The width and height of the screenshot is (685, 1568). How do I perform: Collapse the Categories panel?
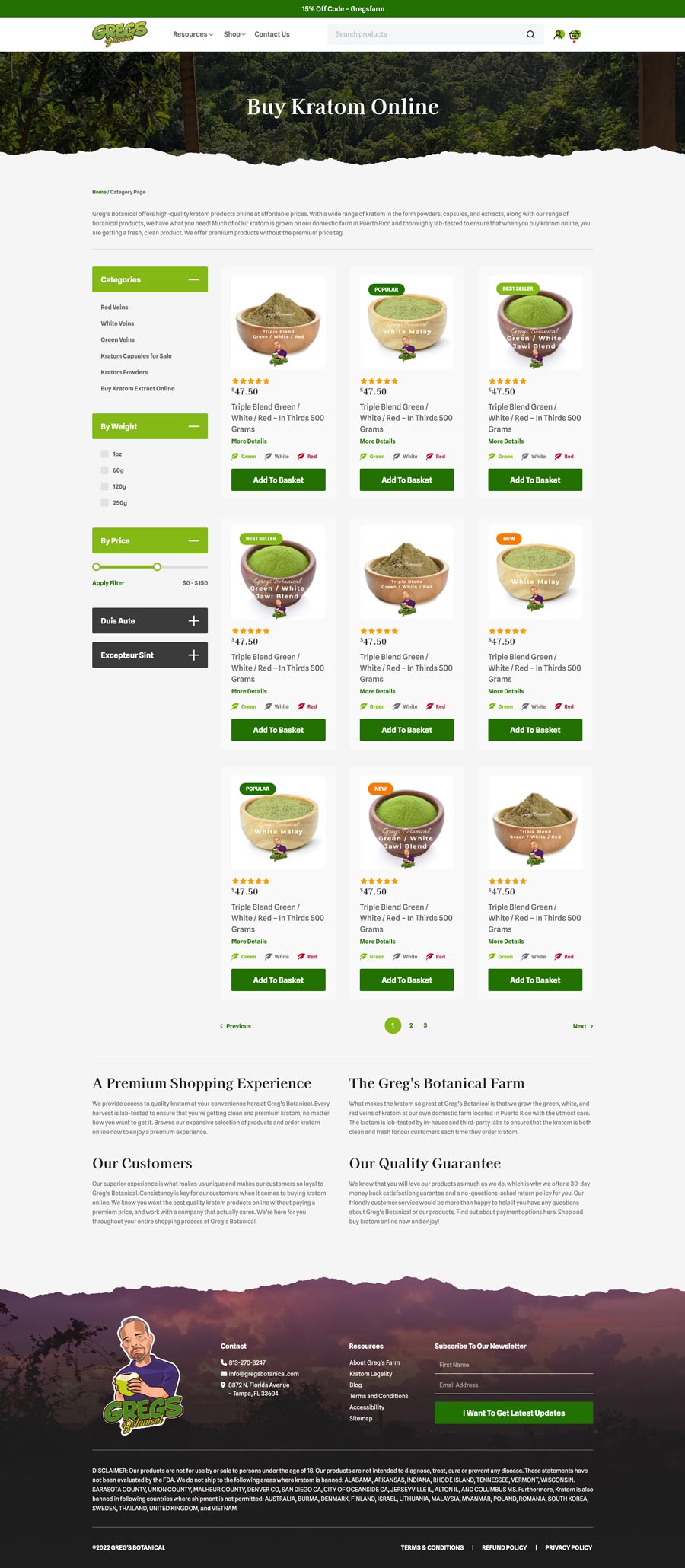193,279
